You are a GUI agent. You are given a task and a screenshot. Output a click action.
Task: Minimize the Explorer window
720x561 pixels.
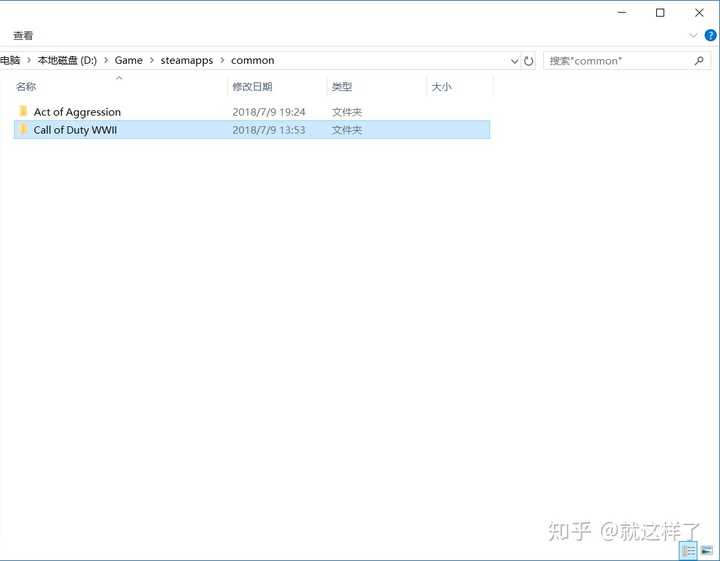pyautogui.click(x=622, y=12)
